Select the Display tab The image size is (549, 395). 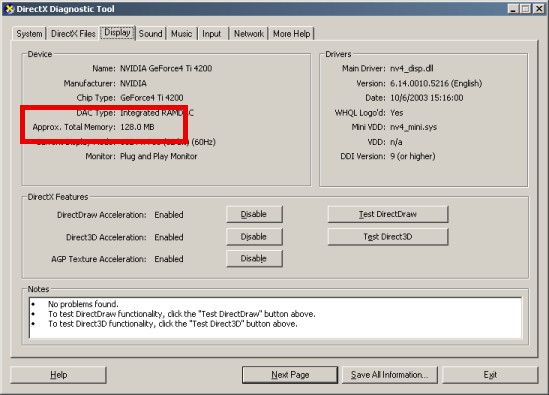[x=118, y=33]
